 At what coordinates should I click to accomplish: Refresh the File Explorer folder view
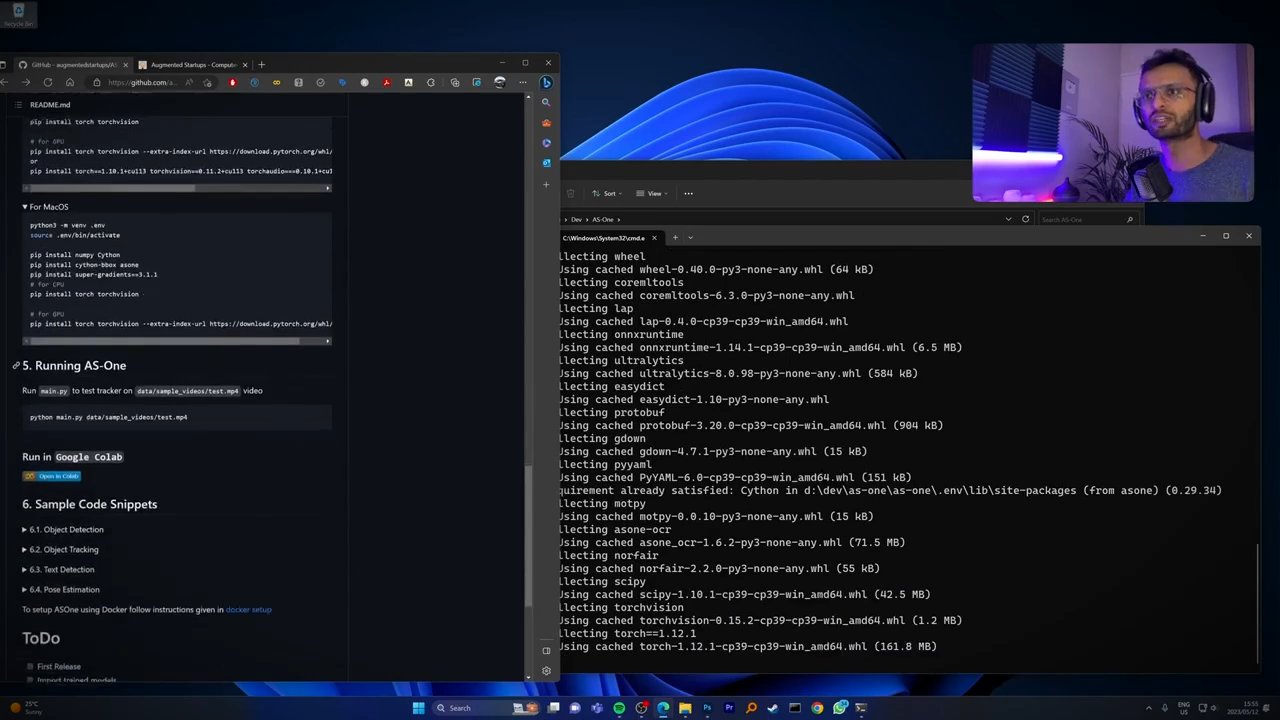1025,219
